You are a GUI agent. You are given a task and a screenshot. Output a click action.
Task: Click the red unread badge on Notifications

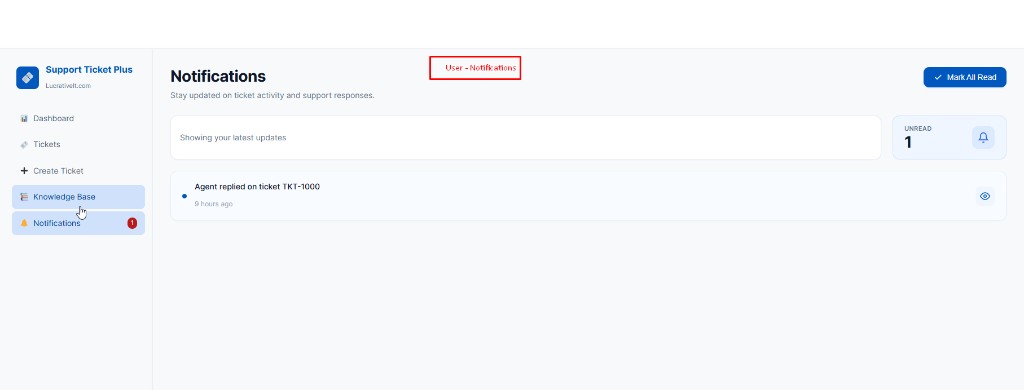click(132, 223)
